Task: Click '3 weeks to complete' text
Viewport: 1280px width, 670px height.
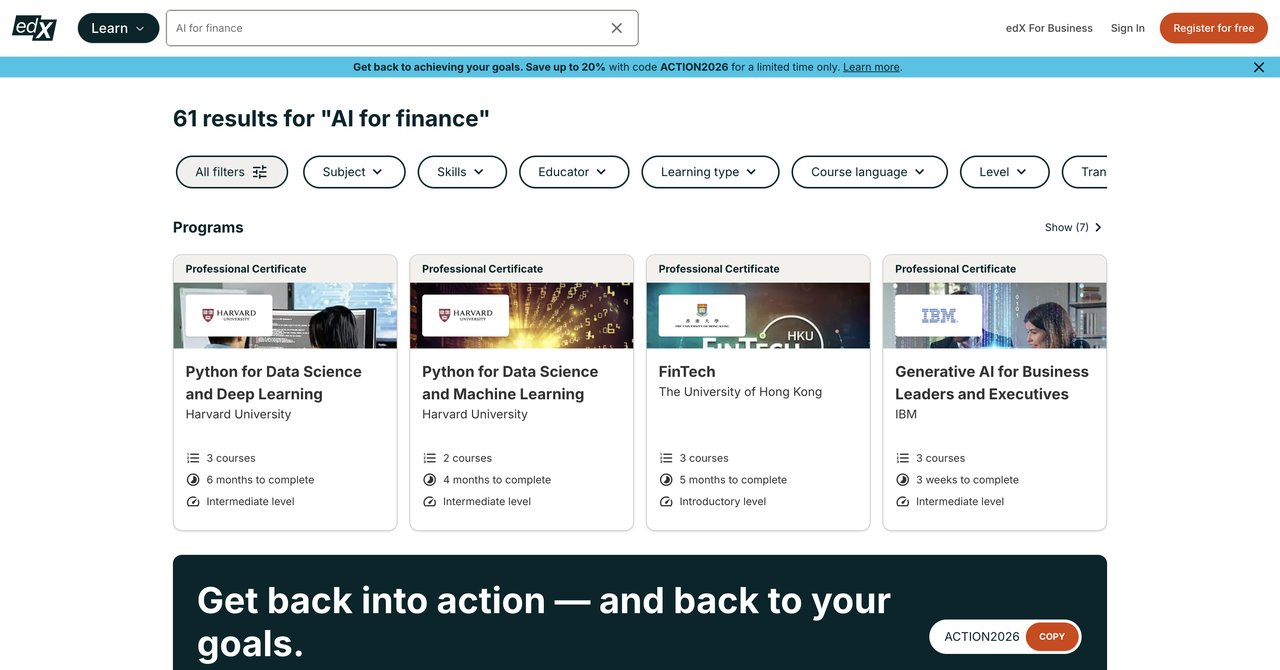Action: (967, 480)
